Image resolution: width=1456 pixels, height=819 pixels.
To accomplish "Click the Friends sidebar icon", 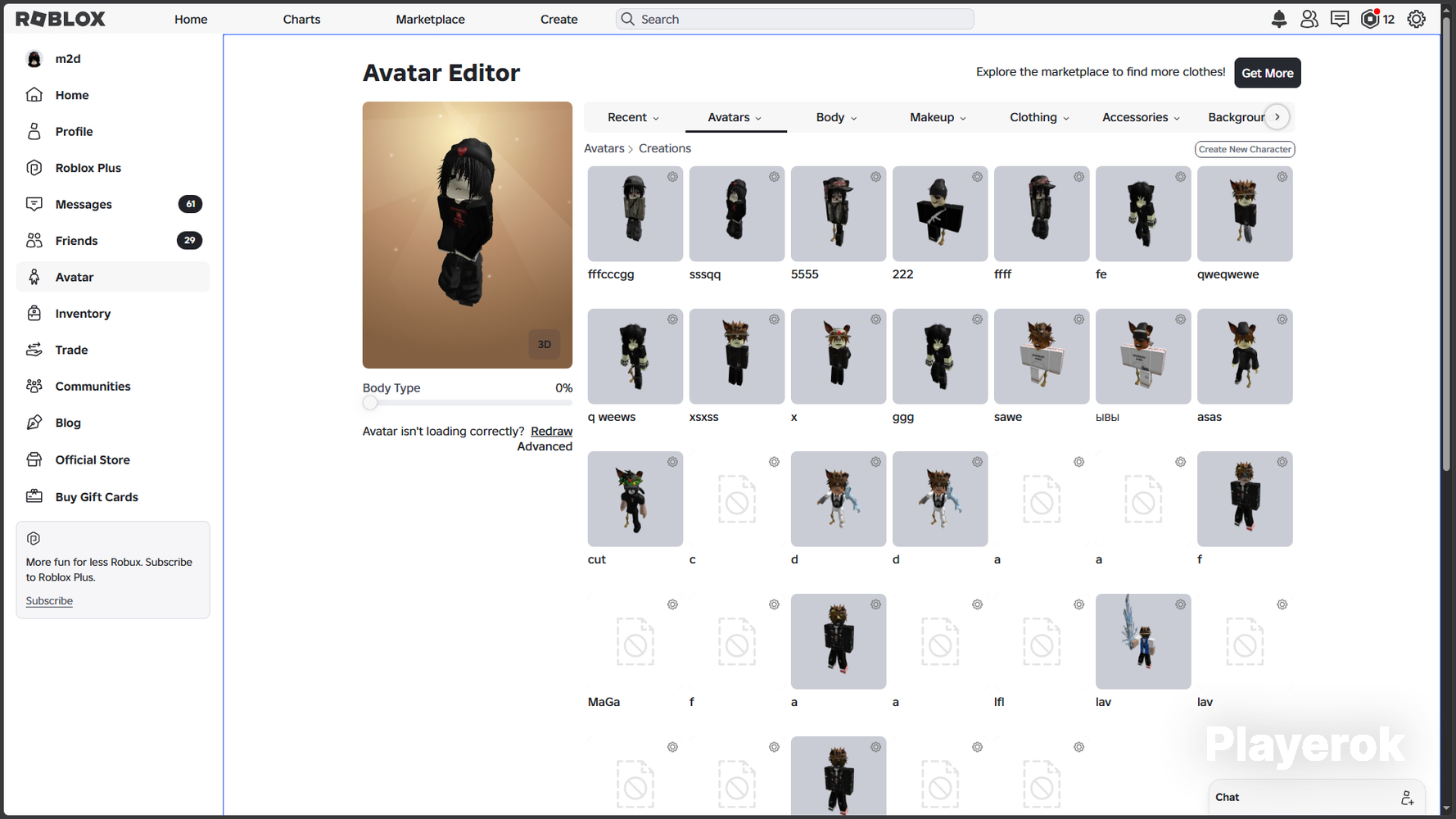I will (34, 240).
